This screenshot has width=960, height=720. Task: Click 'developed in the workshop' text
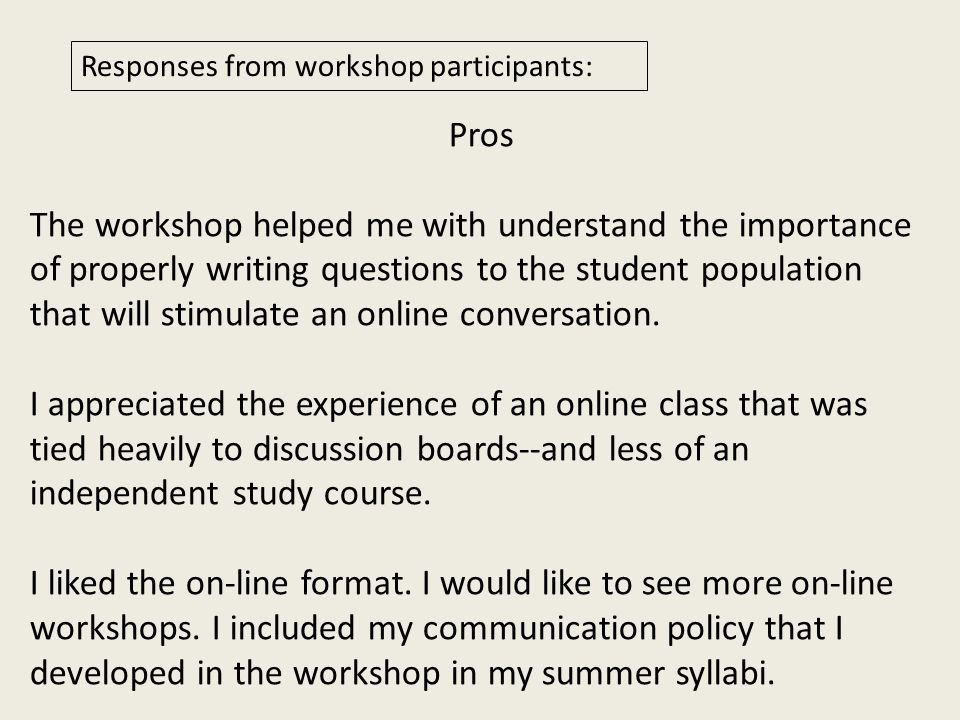point(235,673)
